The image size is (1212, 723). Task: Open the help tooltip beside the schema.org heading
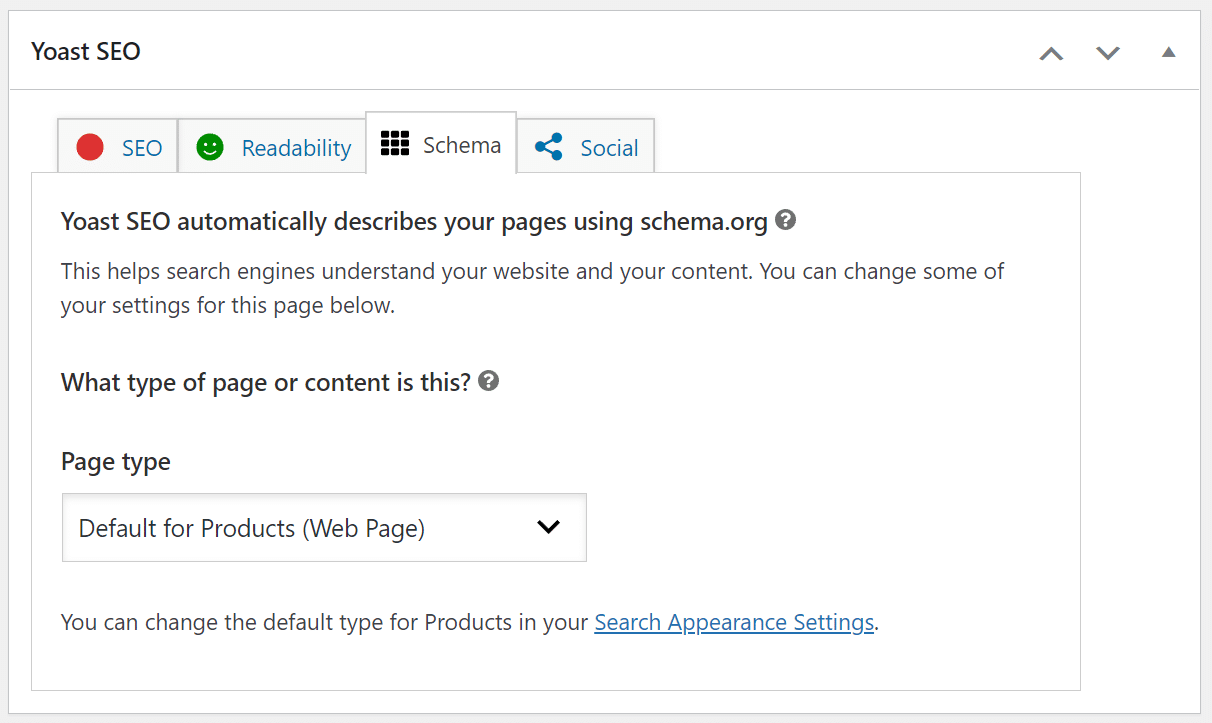point(785,220)
